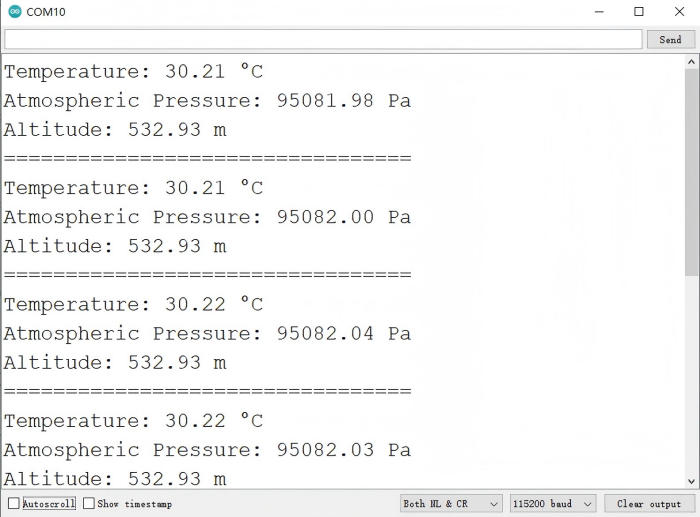Expand the 115200 baud rate dropdown
700x517 pixels.
point(553,504)
